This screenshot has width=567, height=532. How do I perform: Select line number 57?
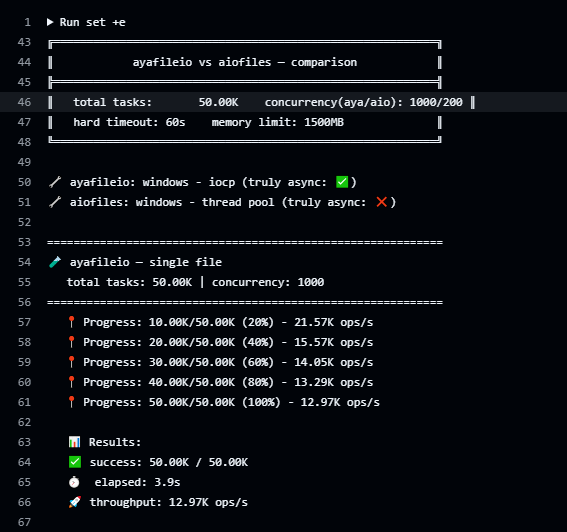click(x=24, y=322)
